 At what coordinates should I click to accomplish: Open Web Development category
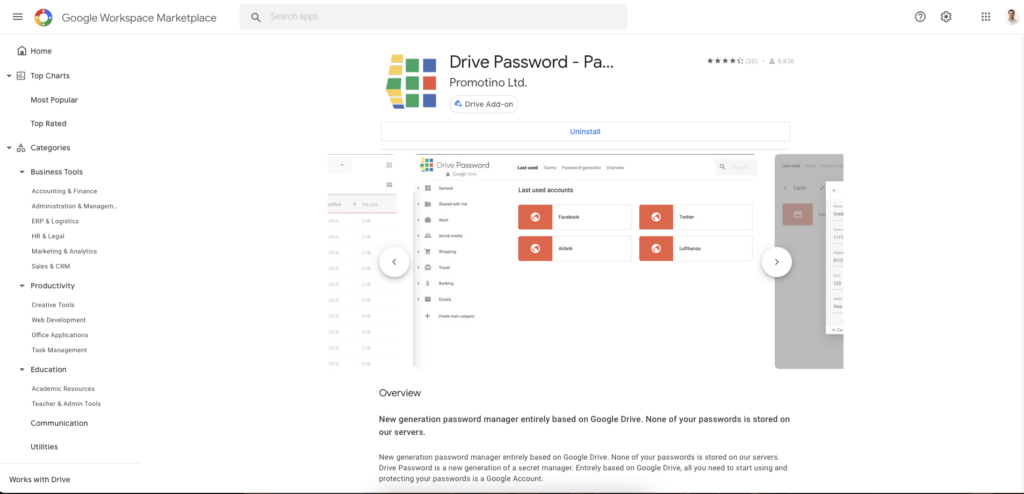pyautogui.click(x=58, y=320)
